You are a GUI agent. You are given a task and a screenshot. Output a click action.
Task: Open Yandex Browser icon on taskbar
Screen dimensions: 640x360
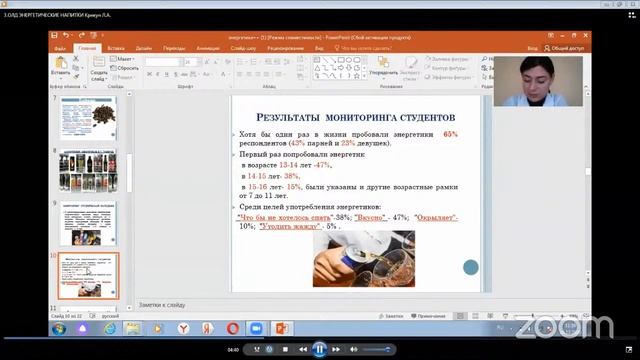click(x=183, y=329)
